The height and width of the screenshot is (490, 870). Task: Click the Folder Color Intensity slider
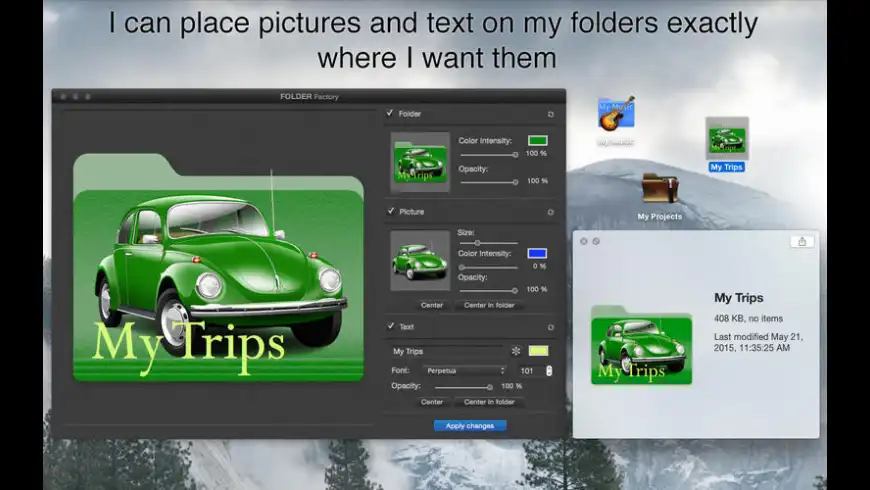[x=489, y=155]
